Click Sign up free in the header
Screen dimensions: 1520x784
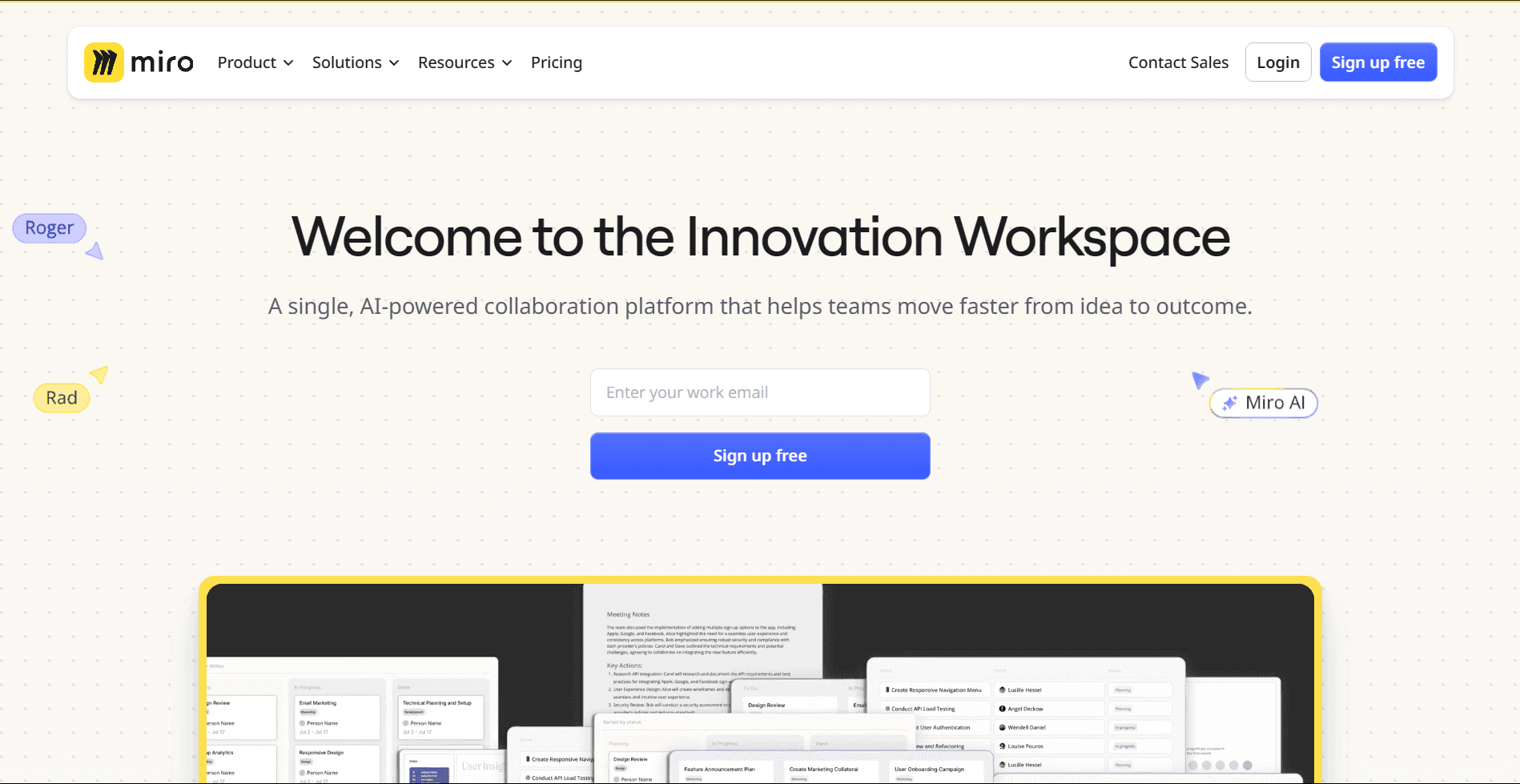click(1377, 62)
